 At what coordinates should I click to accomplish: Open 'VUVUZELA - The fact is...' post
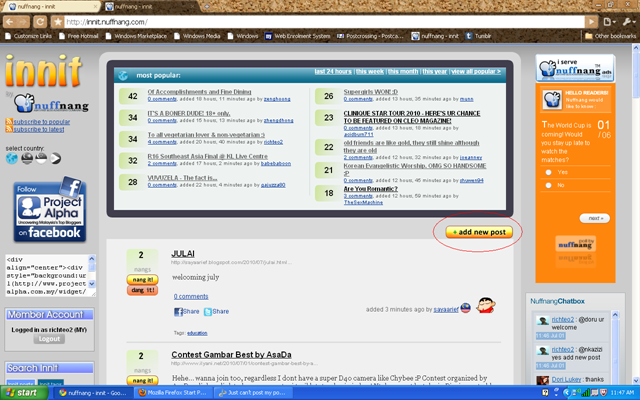coord(182,178)
